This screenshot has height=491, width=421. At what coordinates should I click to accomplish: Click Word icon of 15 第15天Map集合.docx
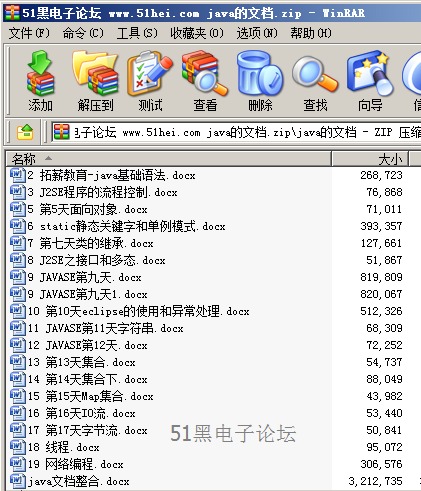coord(18,396)
